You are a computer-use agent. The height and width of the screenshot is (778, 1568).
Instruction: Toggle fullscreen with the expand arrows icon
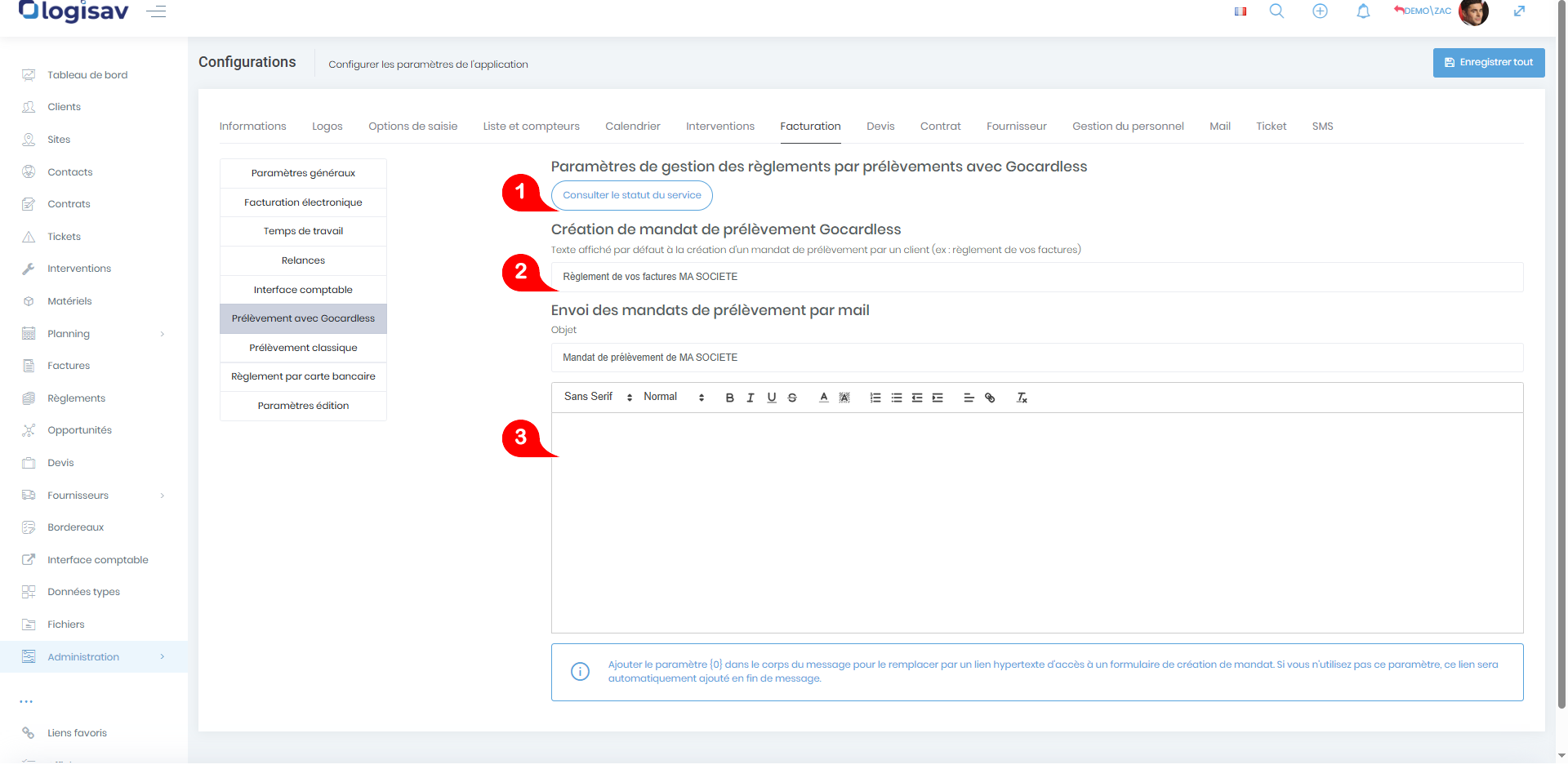click(1519, 11)
